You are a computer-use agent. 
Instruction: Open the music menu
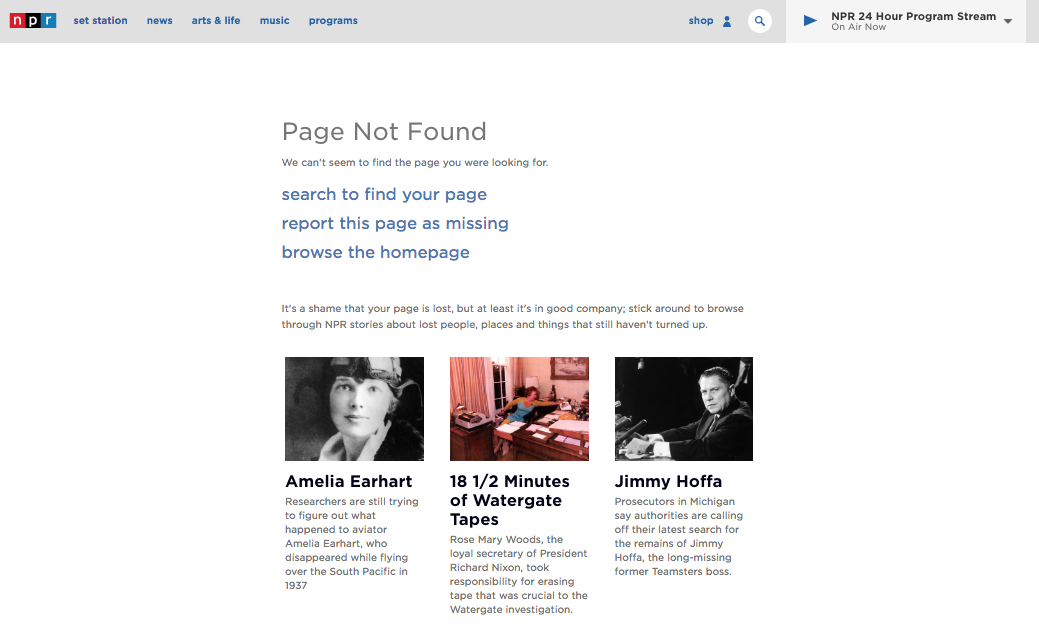(274, 21)
